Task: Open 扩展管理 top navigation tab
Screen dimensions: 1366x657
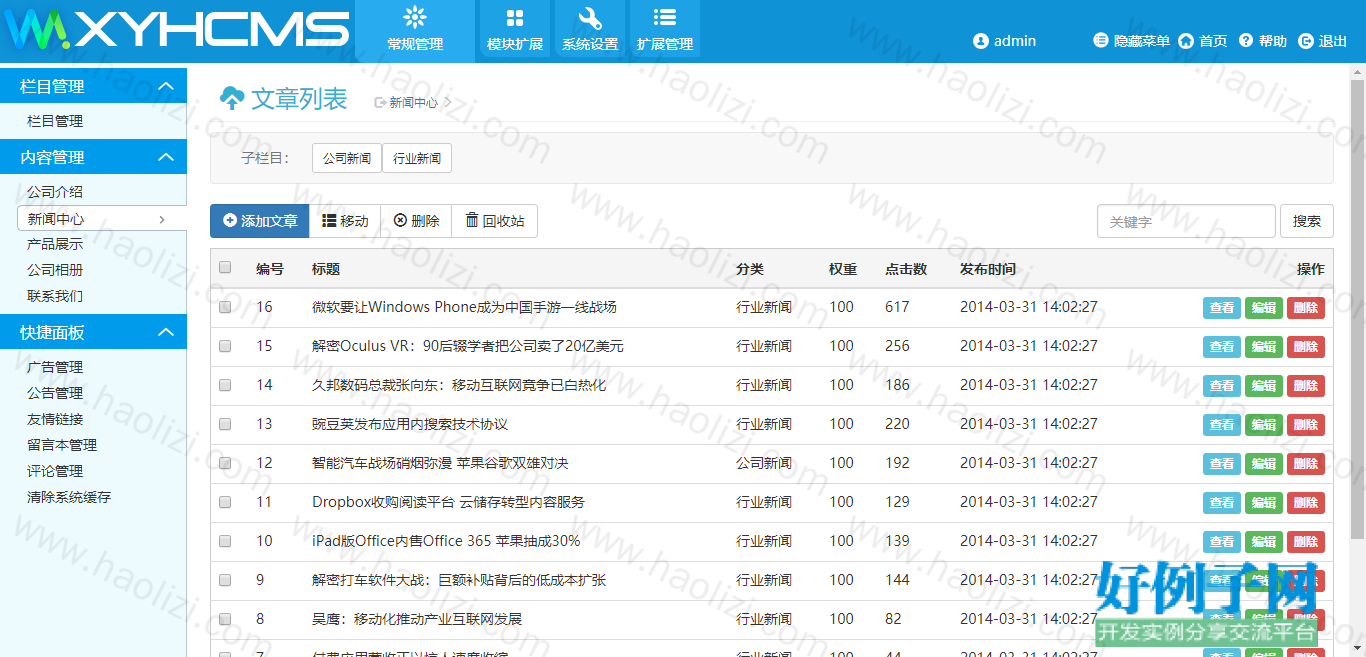Action: (x=664, y=30)
